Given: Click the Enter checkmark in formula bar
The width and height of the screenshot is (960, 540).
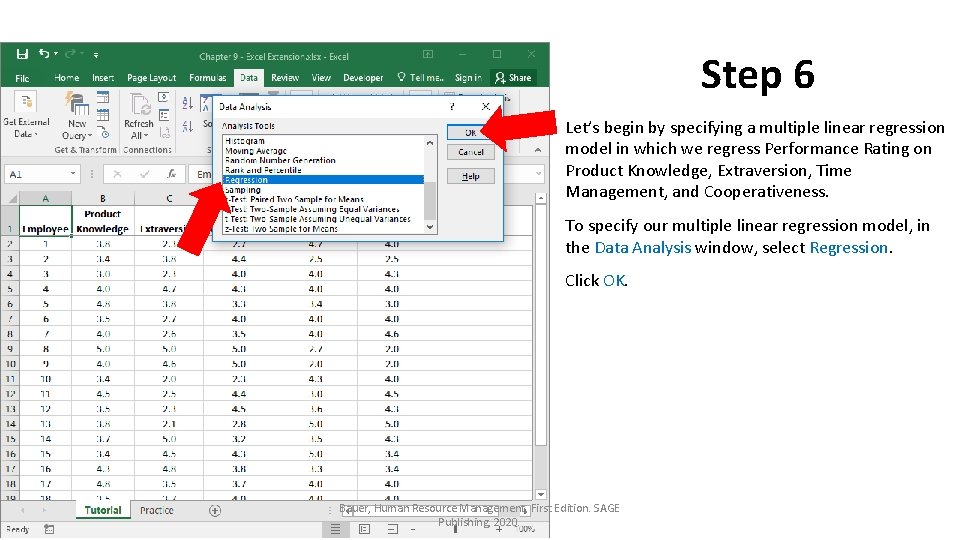Looking at the screenshot, I should pos(144,174).
